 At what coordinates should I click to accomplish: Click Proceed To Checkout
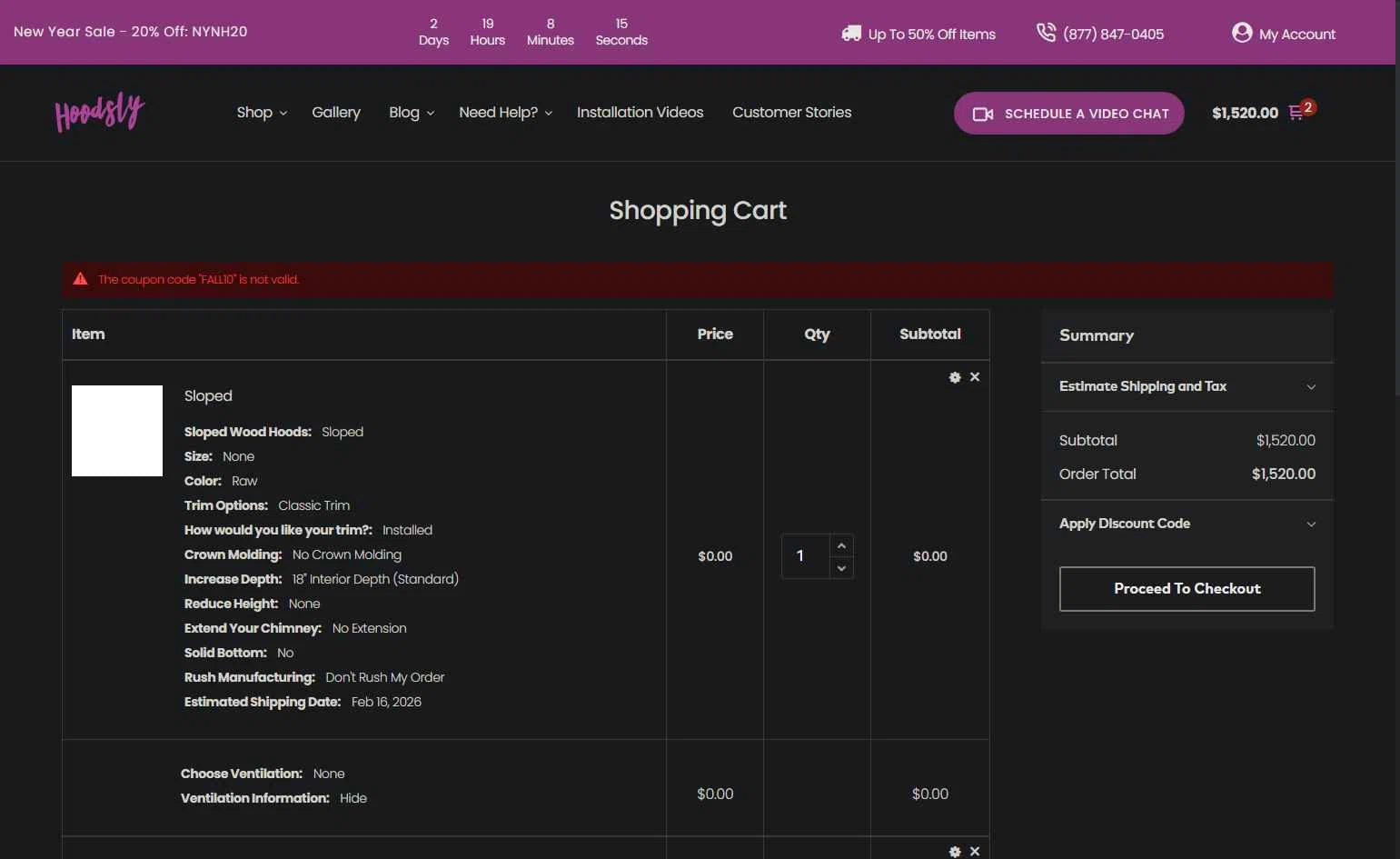coord(1187,589)
